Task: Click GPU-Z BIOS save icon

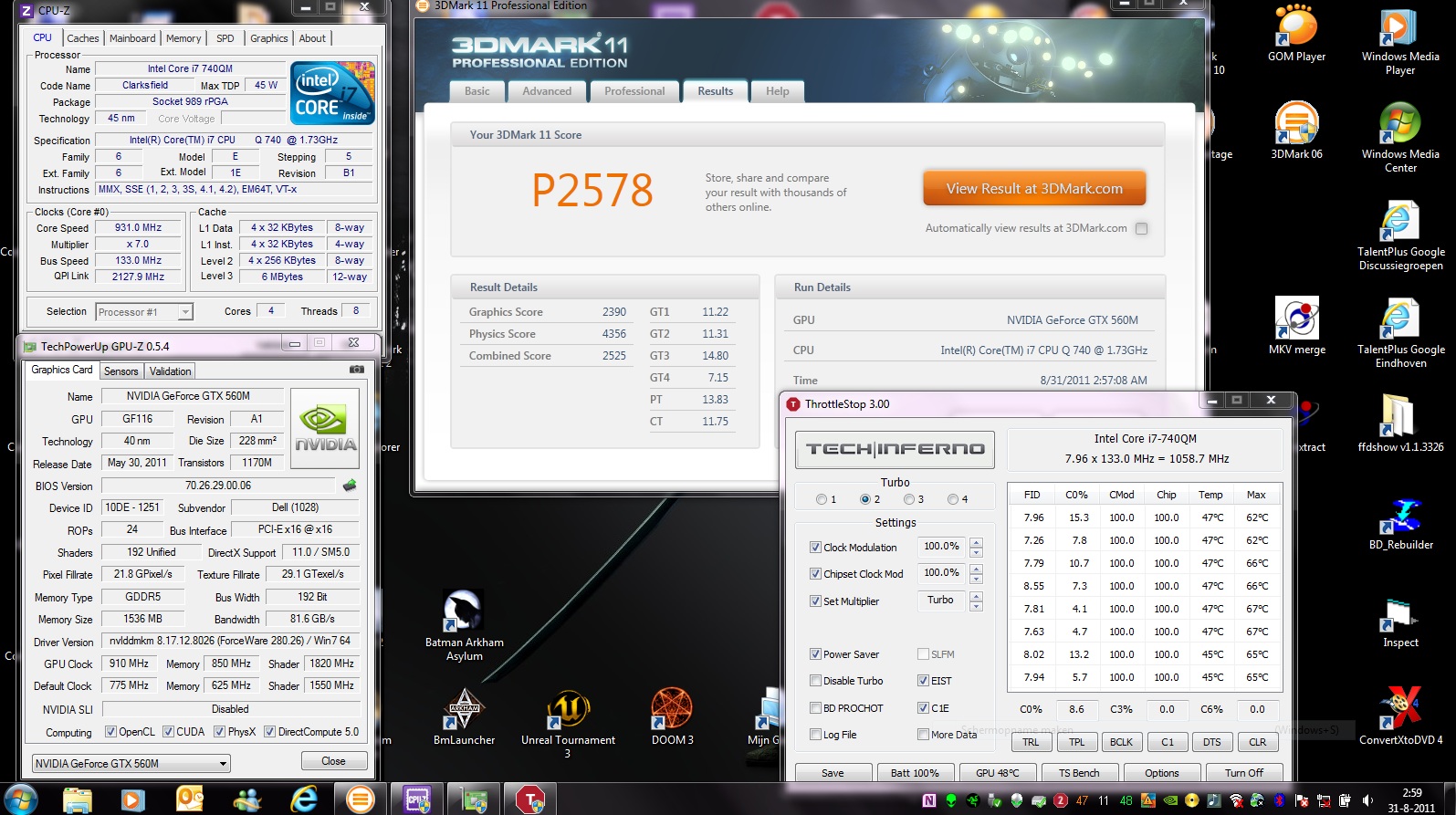Action: tap(349, 486)
